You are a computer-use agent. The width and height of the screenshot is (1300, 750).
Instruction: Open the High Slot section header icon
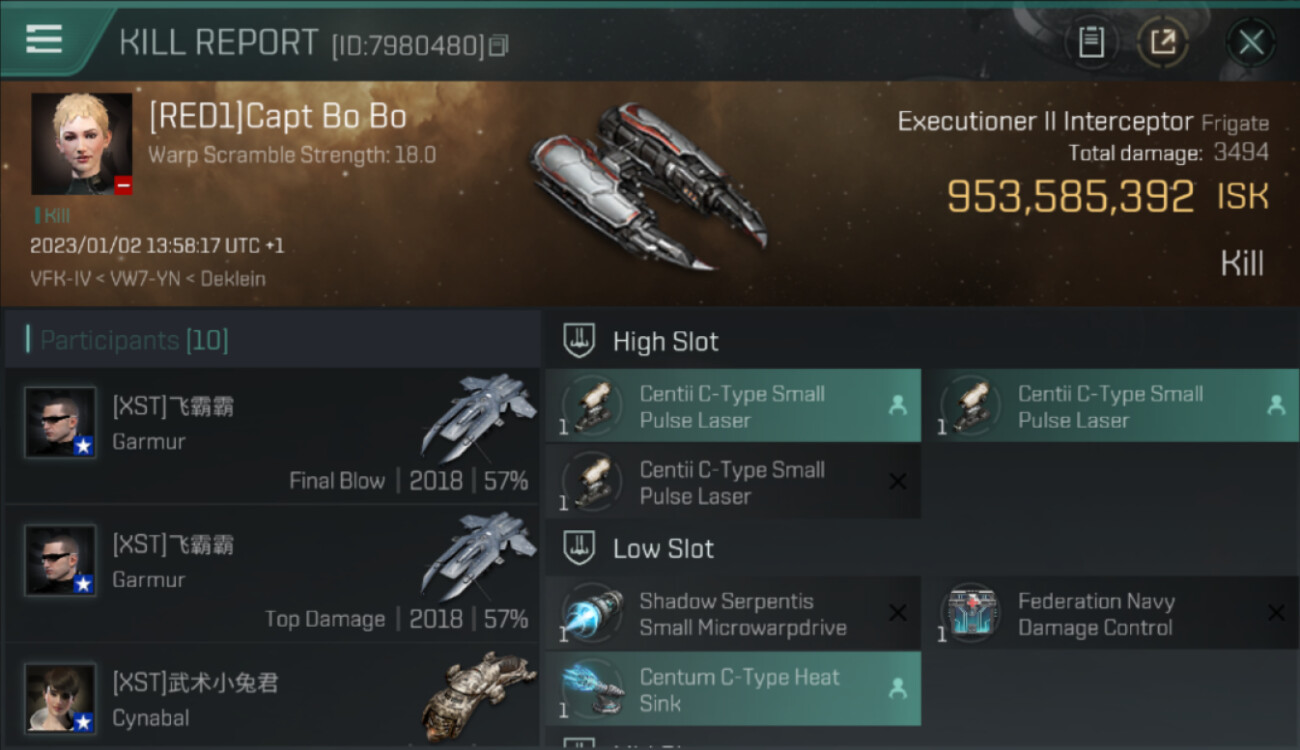580,341
